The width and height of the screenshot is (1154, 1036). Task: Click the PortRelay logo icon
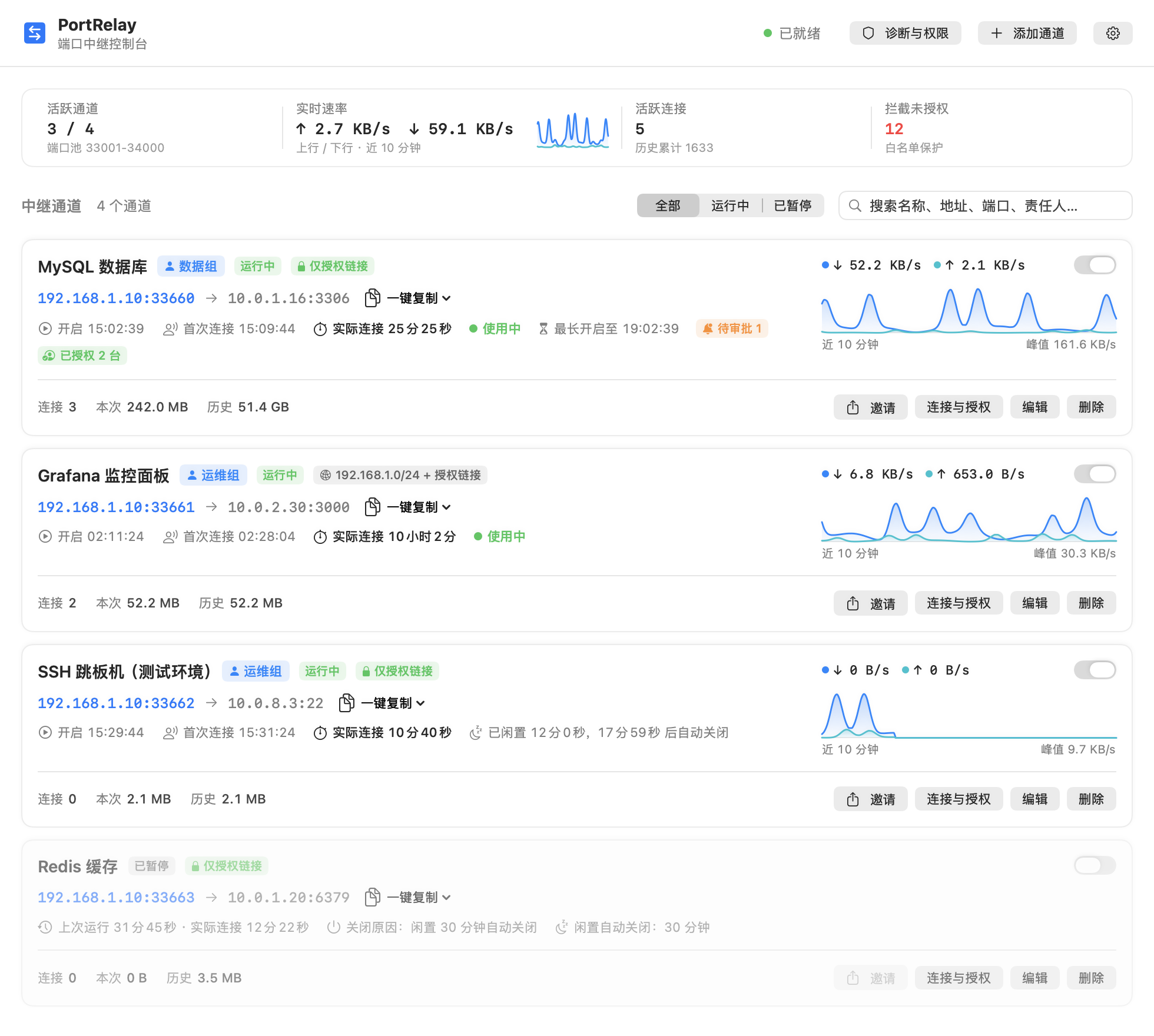[x=35, y=33]
